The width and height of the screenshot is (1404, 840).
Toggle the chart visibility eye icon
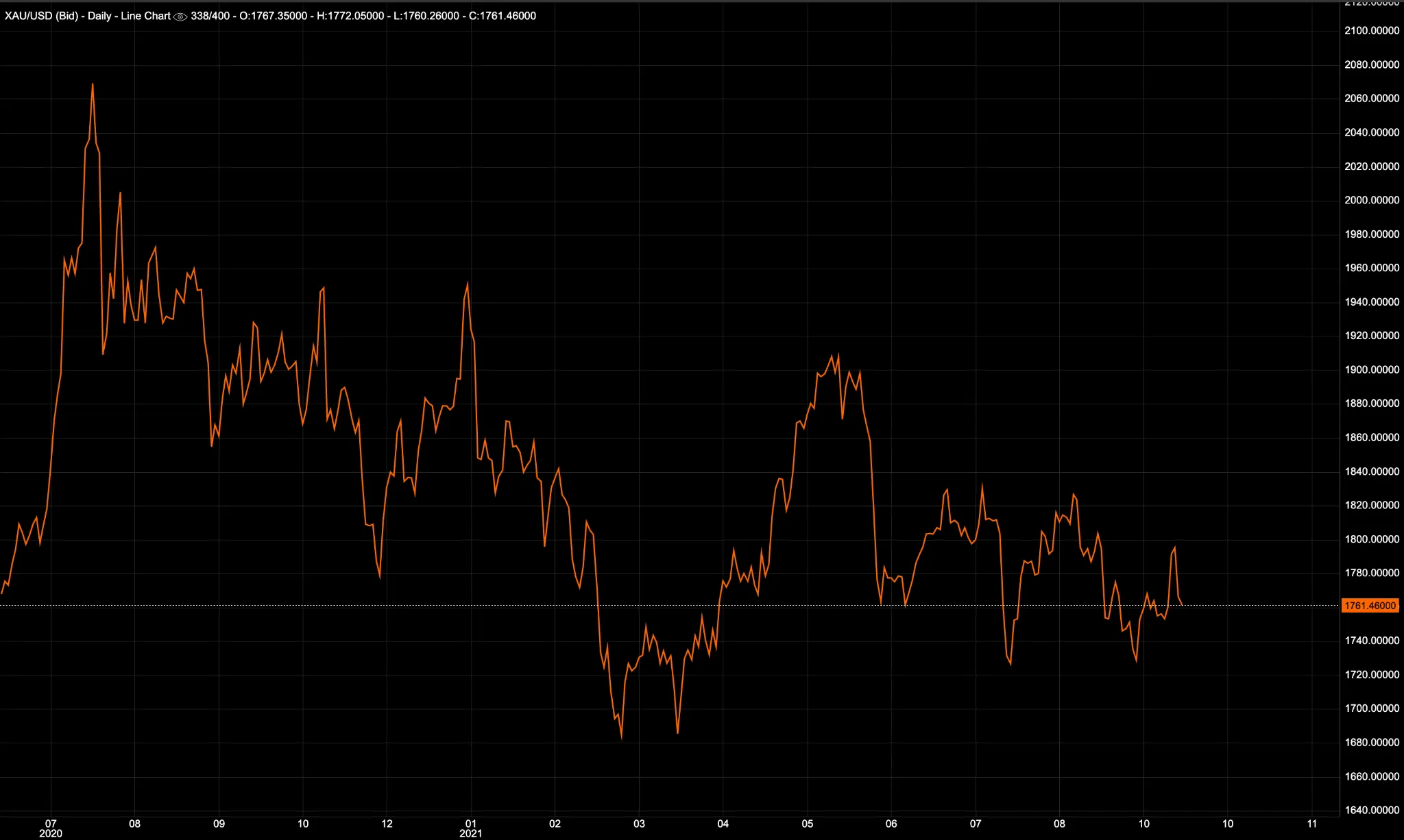pyautogui.click(x=180, y=16)
